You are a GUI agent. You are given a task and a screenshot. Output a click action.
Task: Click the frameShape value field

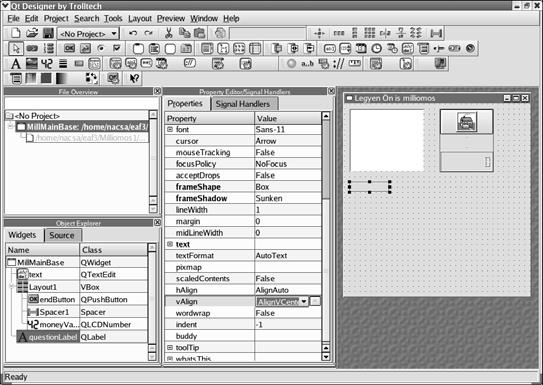pos(288,187)
